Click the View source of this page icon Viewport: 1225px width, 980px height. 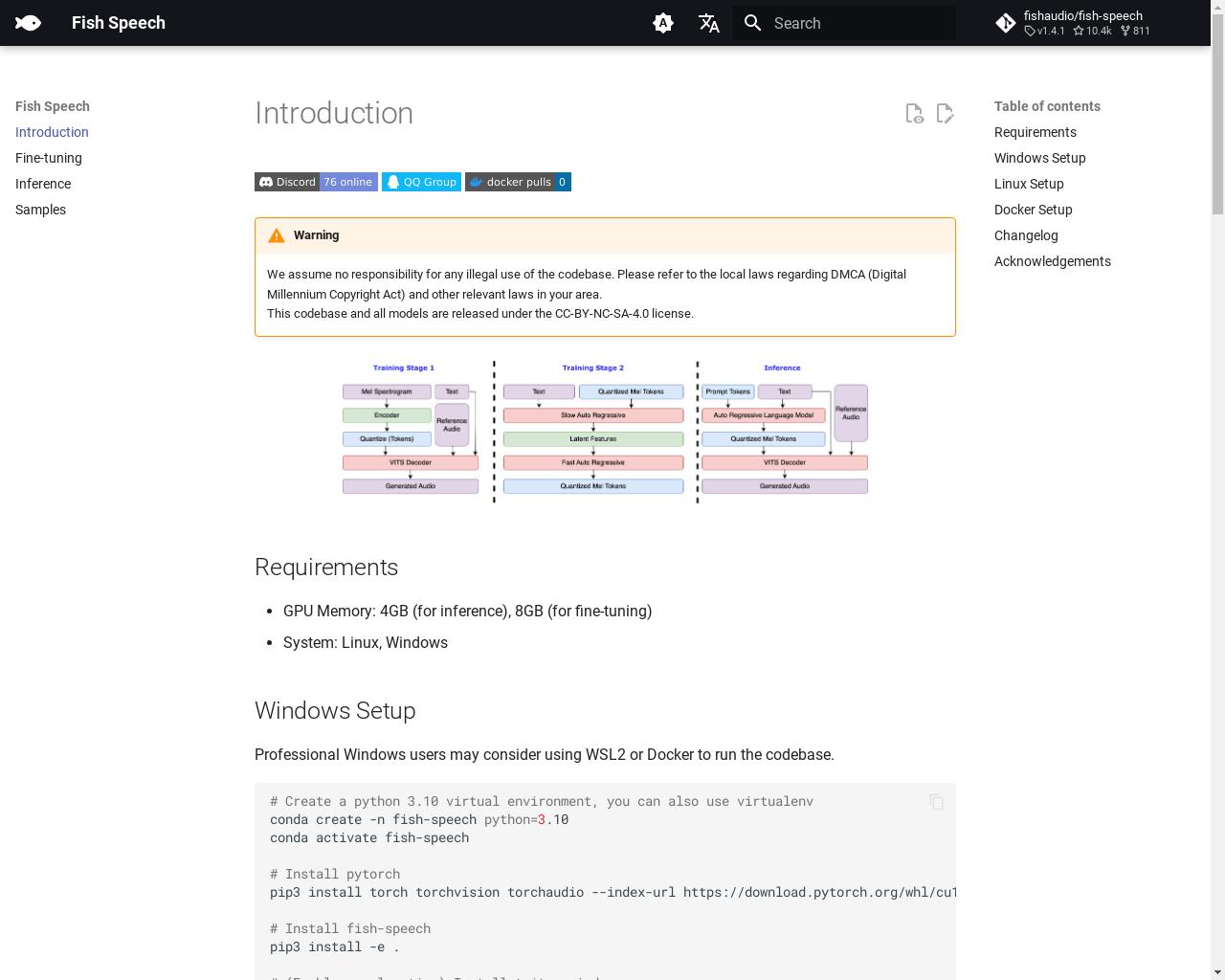click(x=914, y=114)
